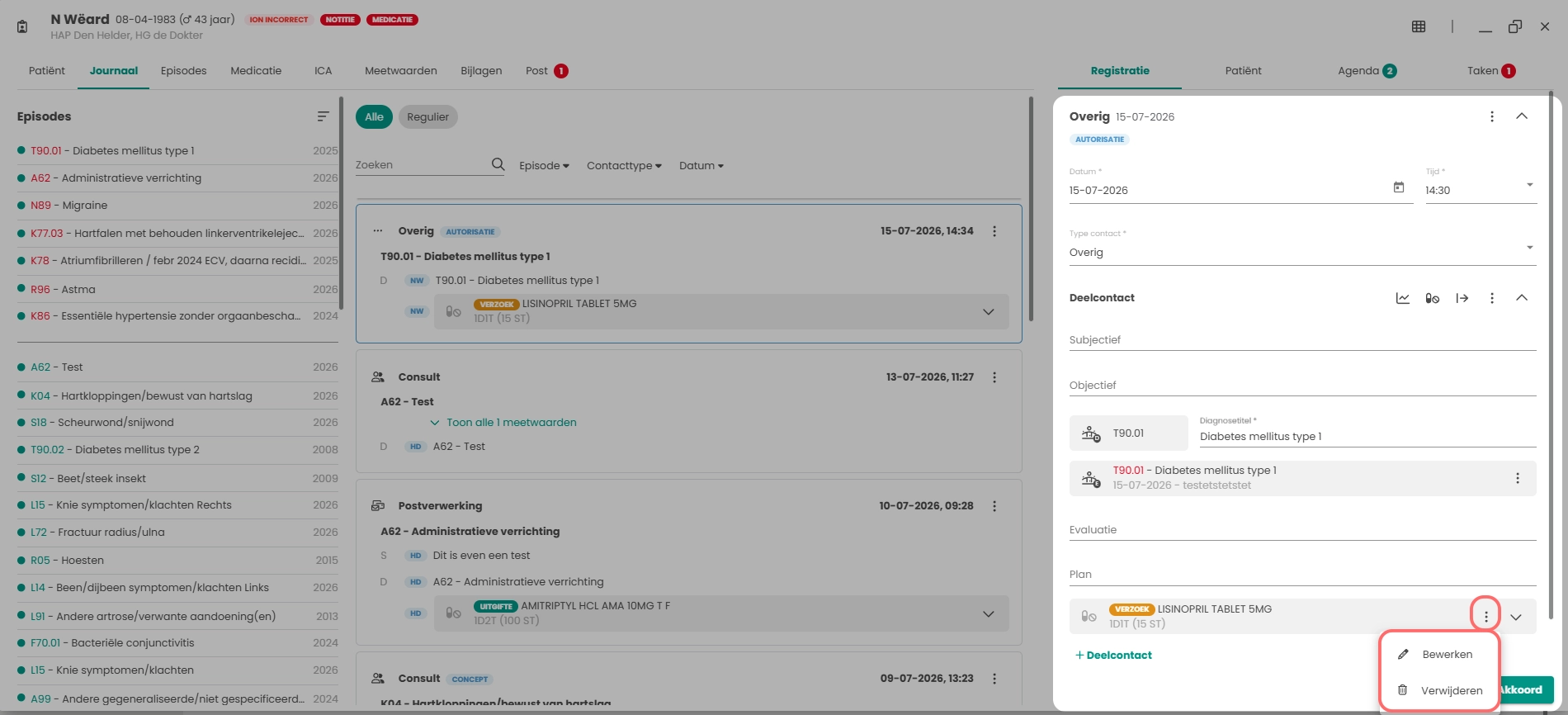Open the Tijd 14:30 dropdown
The height and width of the screenshot is (715, 1568).
point(1481,189)
